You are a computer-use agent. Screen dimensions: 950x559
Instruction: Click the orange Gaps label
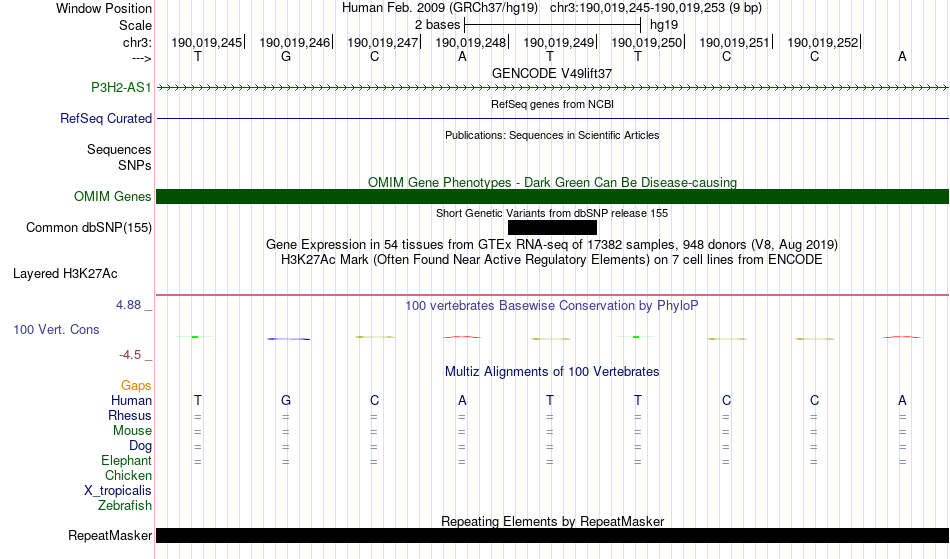click(x=136, y=386)
